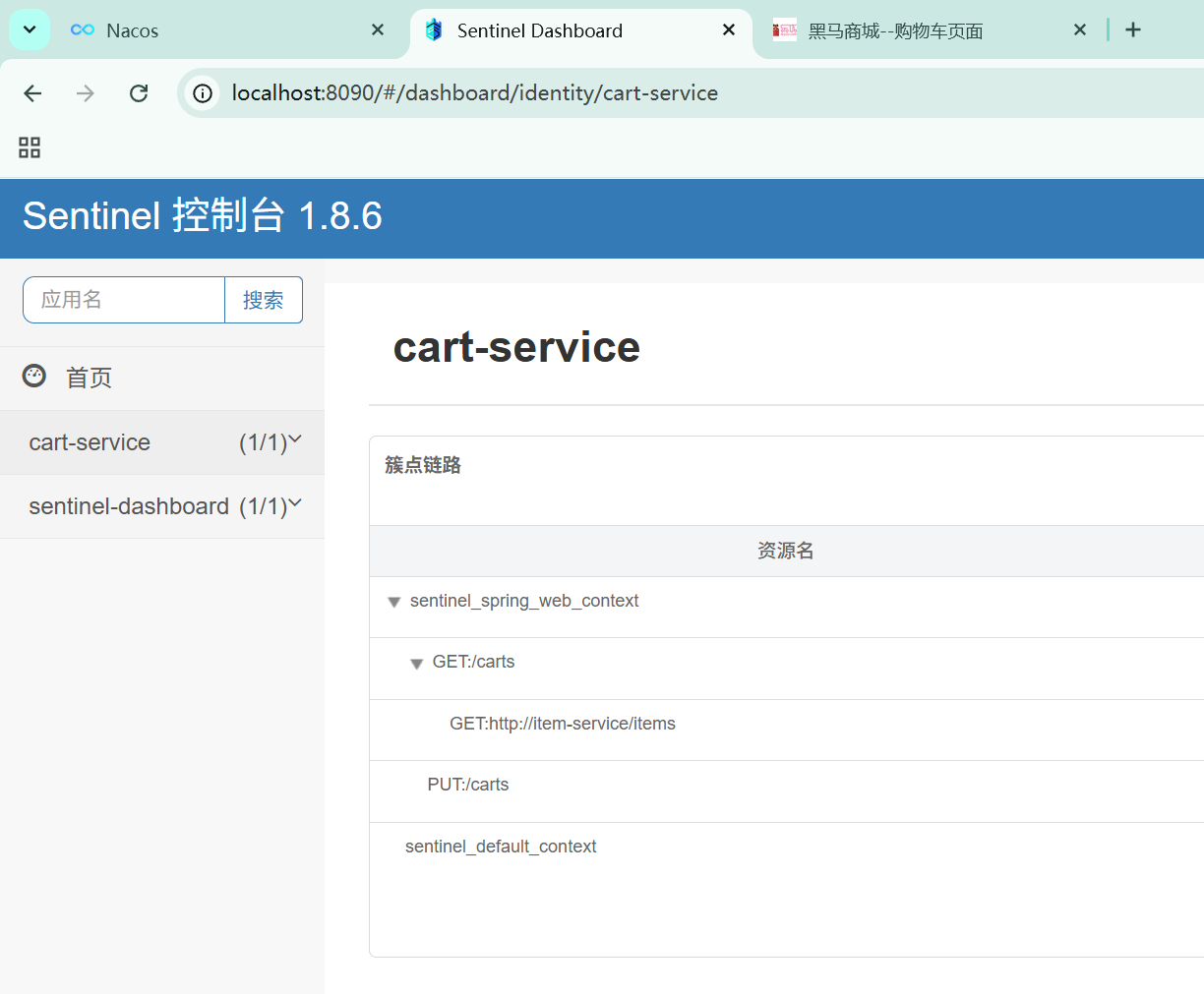The width and height of the screenshot is (1204, 994).
Task: Collapse the sentinel_spring_web_context triangle
Action: tap(393, 602)
